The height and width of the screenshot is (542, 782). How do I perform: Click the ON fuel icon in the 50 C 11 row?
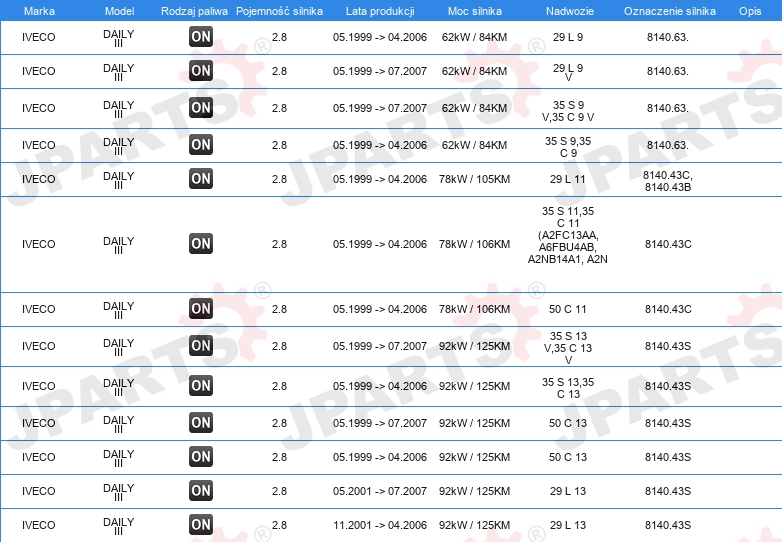pos(201,309)
